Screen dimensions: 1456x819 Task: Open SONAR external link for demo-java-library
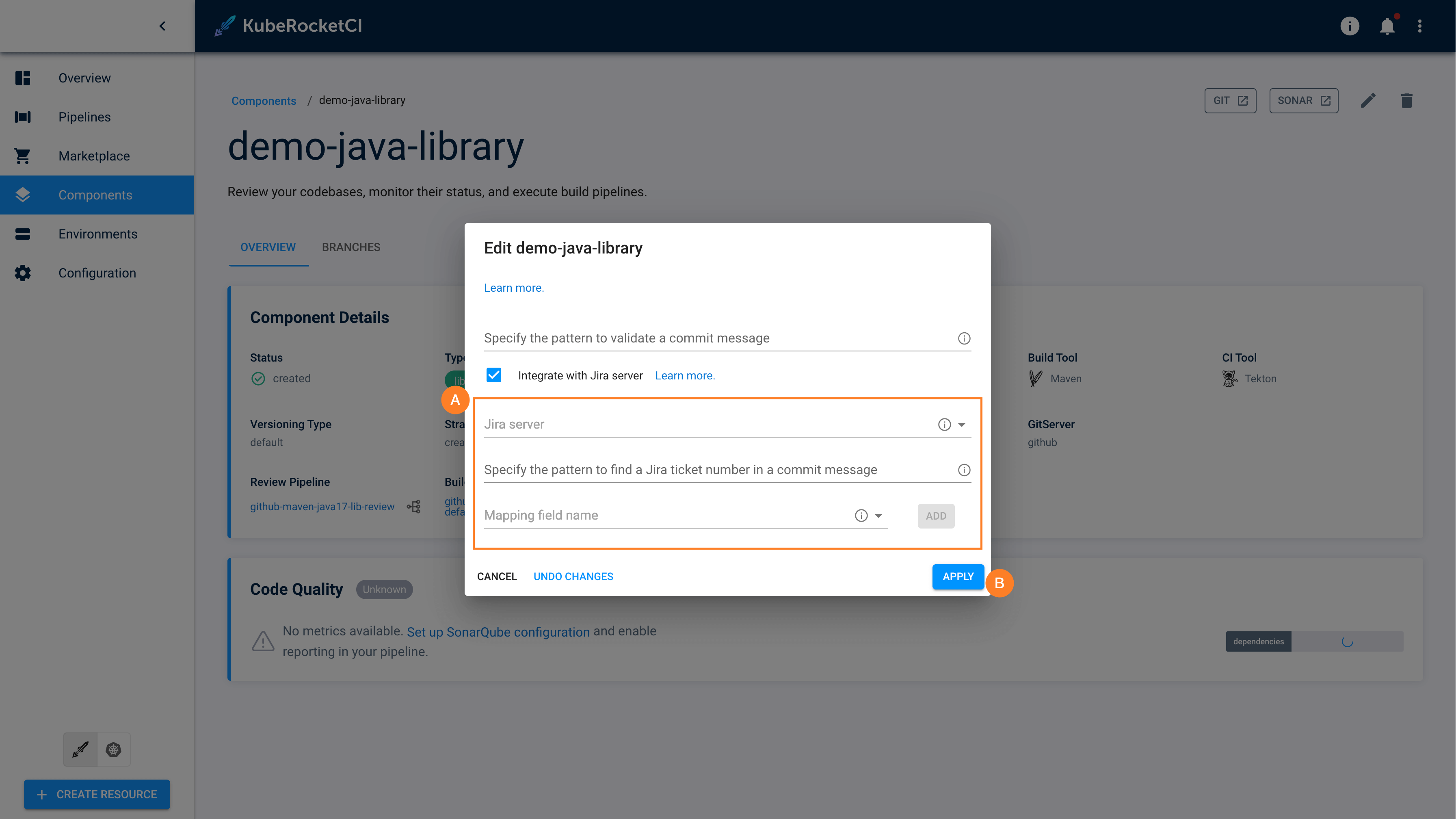point(1304,100)
